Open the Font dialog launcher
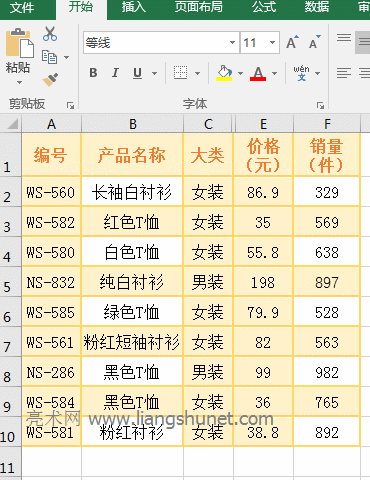This screenshot has height=480, width=370. [320, 106]
